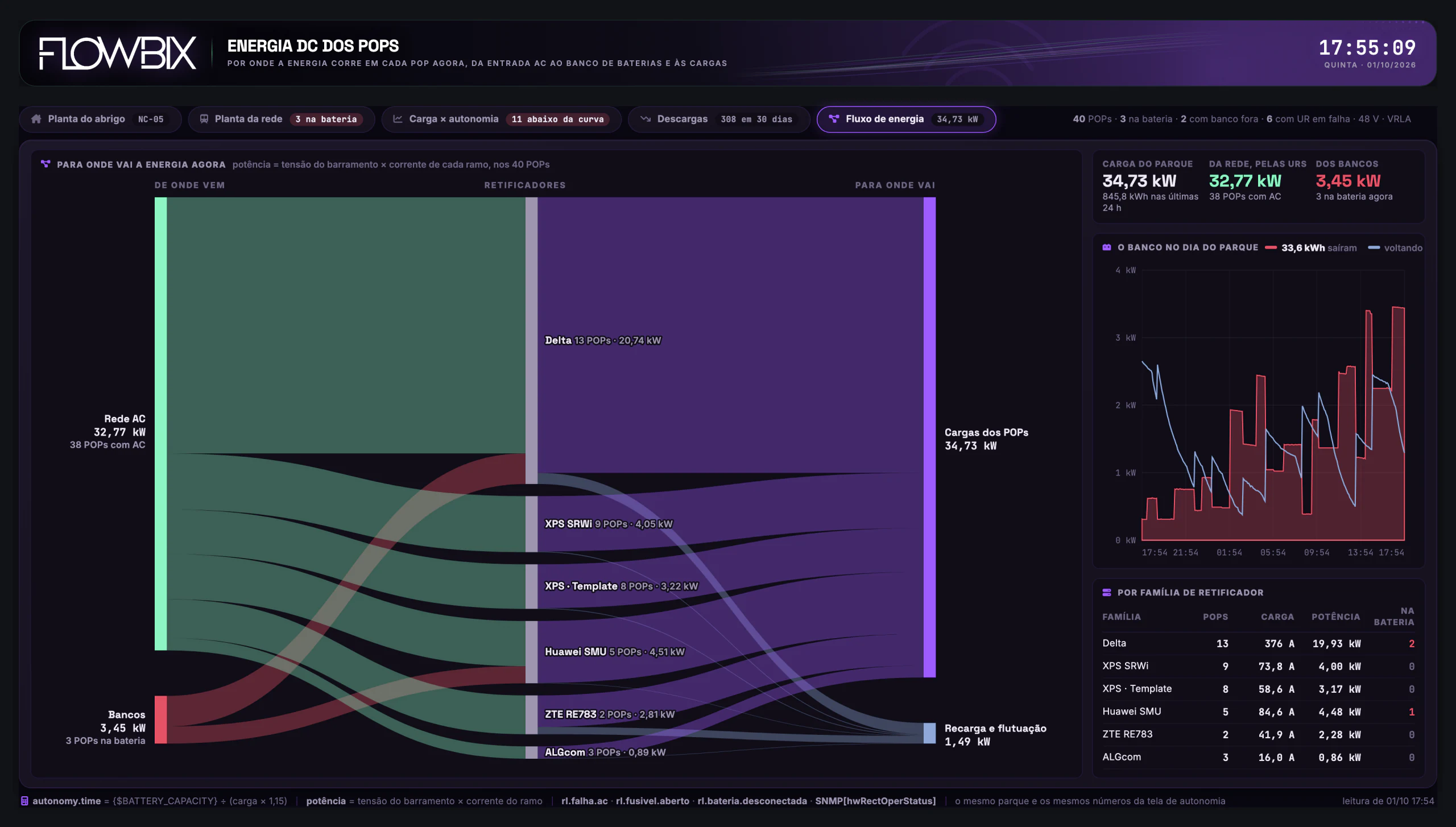This screenshot has width=1456, height=827.
Task: Click the house icon in Planta do abrigo
Action: click(36, 119)
